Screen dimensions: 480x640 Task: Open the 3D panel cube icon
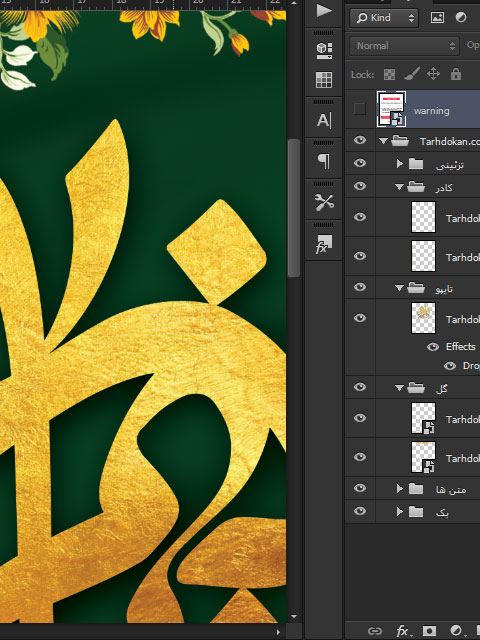pyautogui.click(x=324, y=50)
